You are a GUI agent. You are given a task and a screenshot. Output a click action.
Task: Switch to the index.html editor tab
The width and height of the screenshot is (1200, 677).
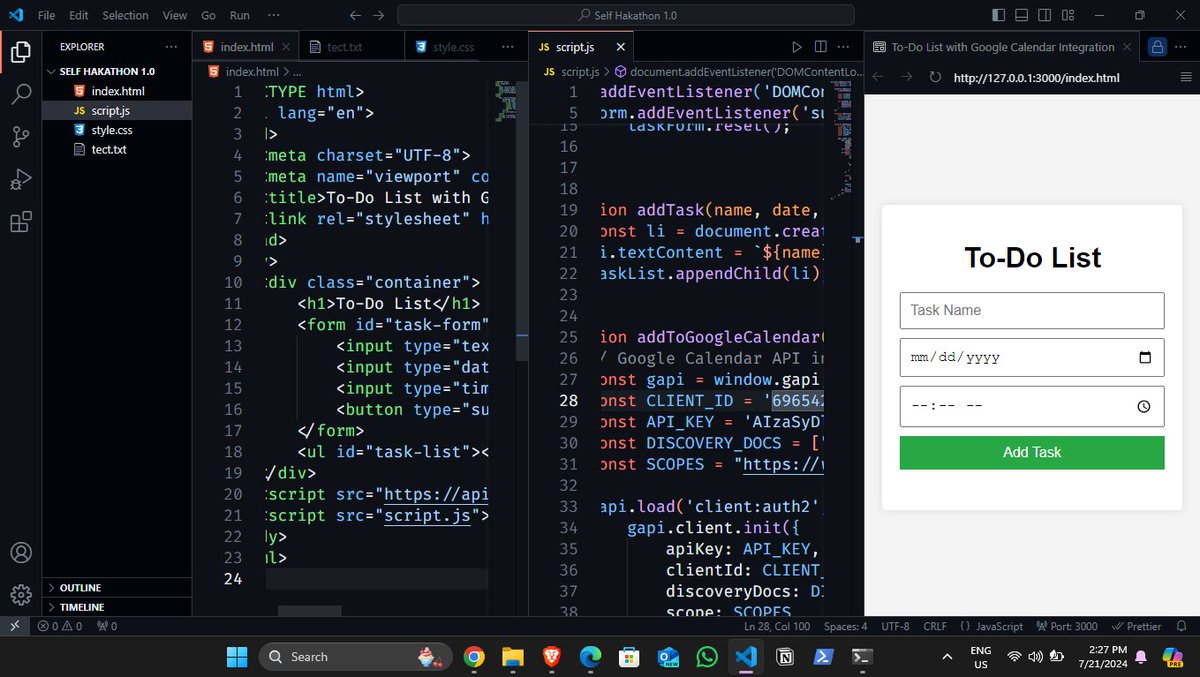(246, 47)
